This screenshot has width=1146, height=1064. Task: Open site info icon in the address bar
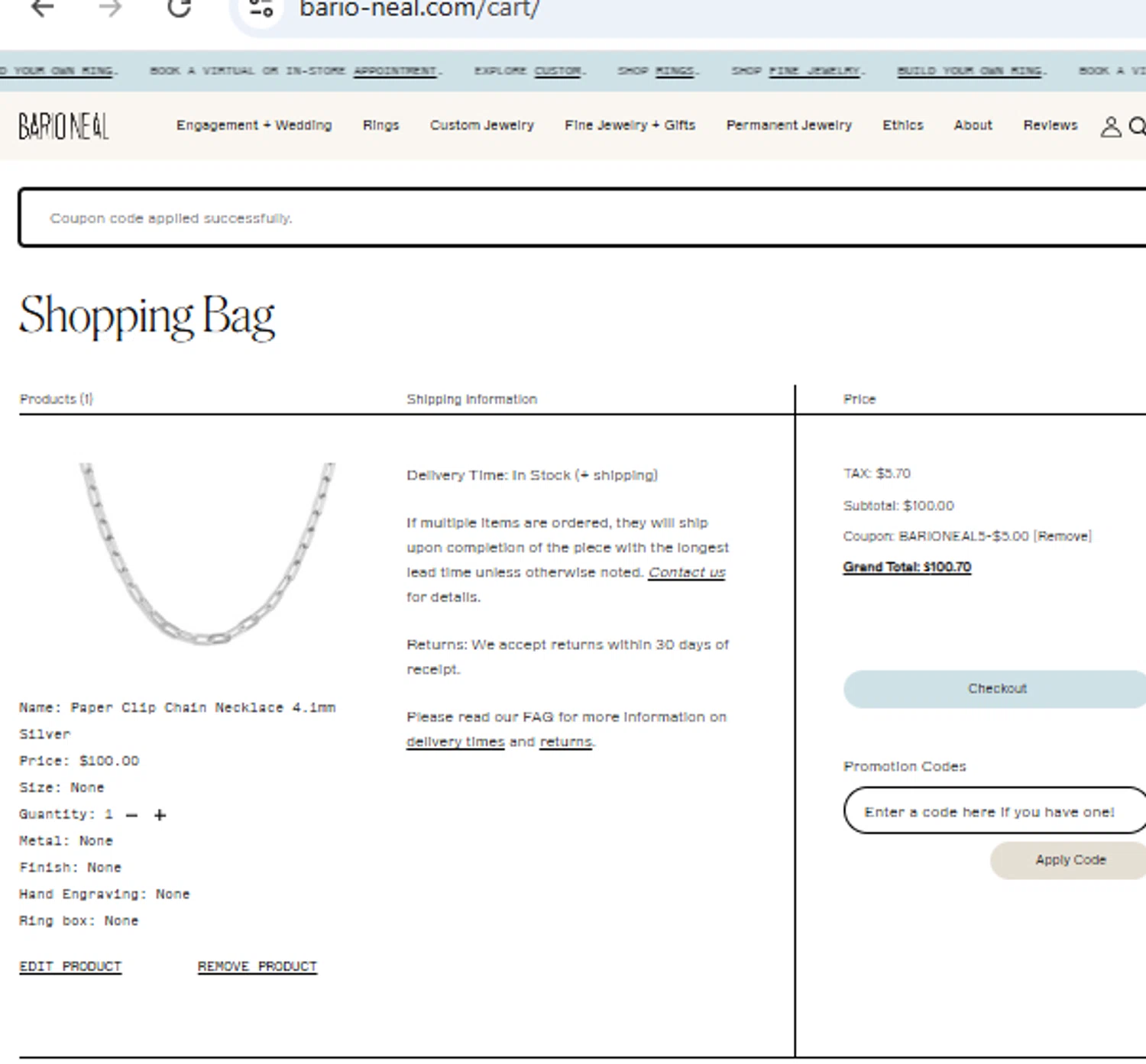tap(261, 9)
